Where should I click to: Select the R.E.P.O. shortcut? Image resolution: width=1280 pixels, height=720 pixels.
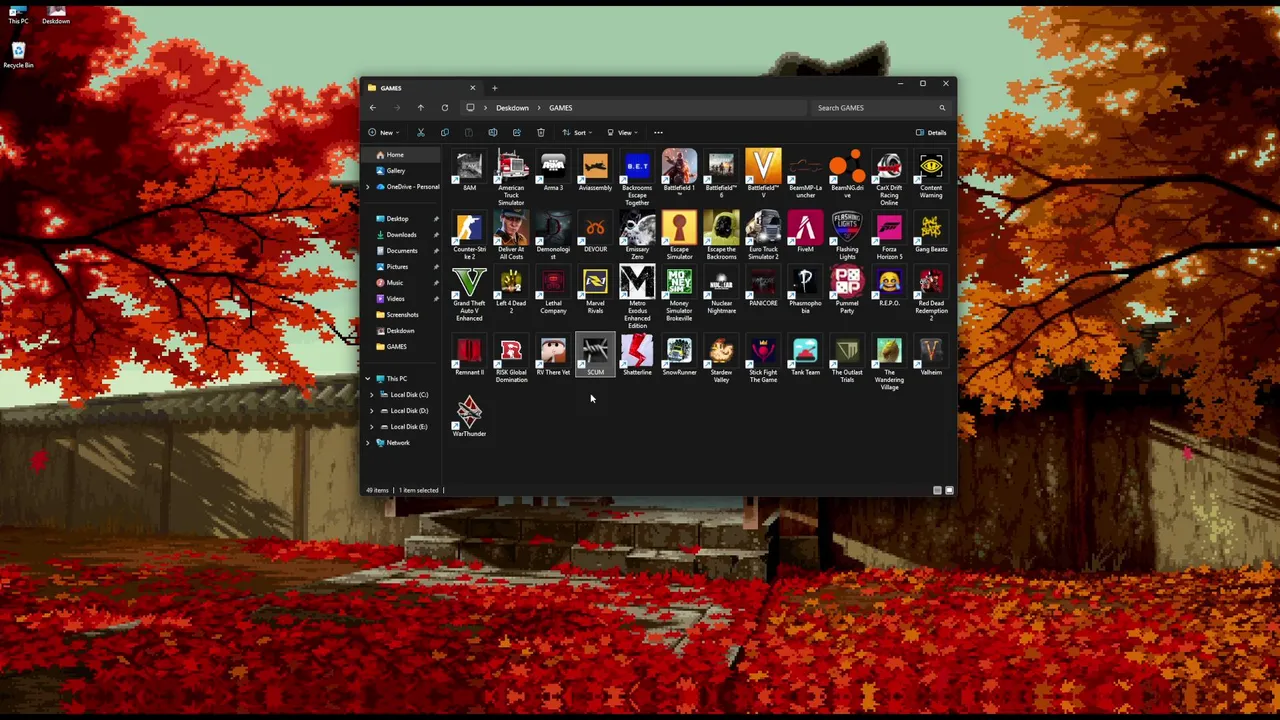(889, 286)
